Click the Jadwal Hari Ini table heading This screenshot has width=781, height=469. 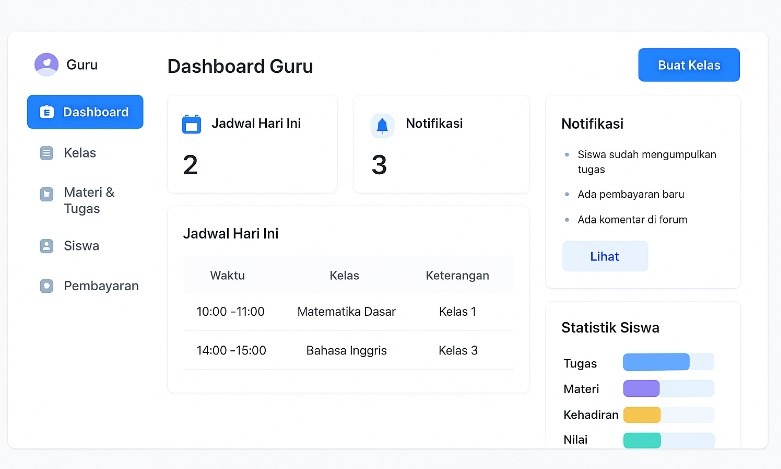tap(231, 234)
